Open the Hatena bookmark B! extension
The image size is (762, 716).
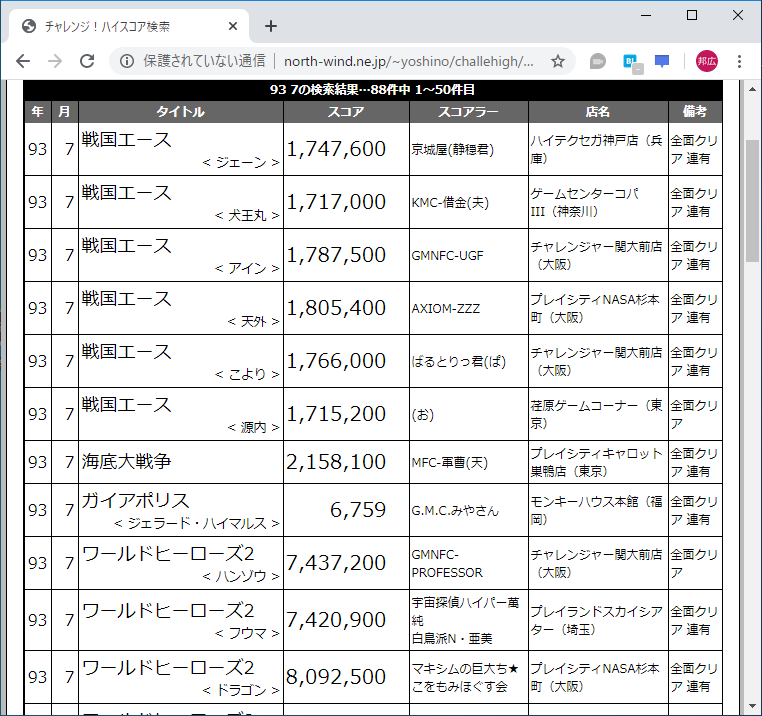point(633,63)
